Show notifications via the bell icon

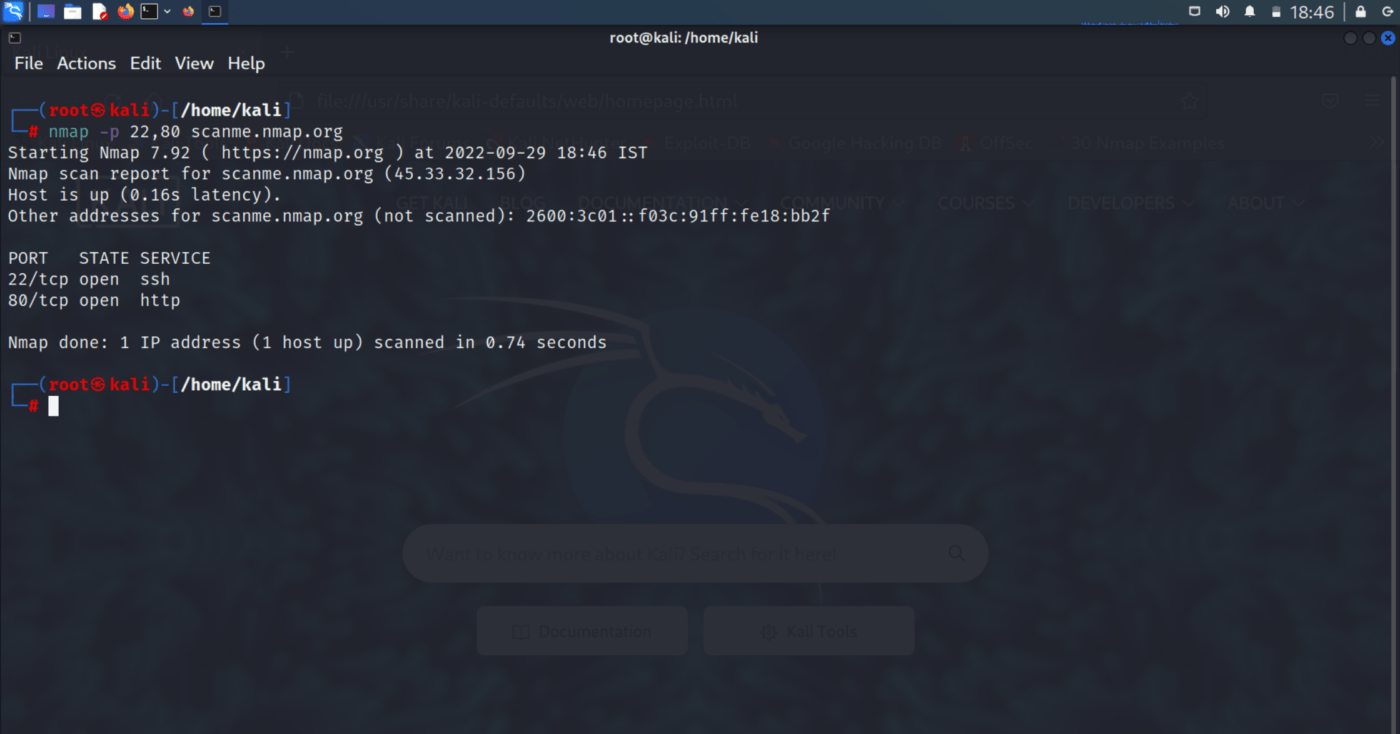coord(1250,12)
